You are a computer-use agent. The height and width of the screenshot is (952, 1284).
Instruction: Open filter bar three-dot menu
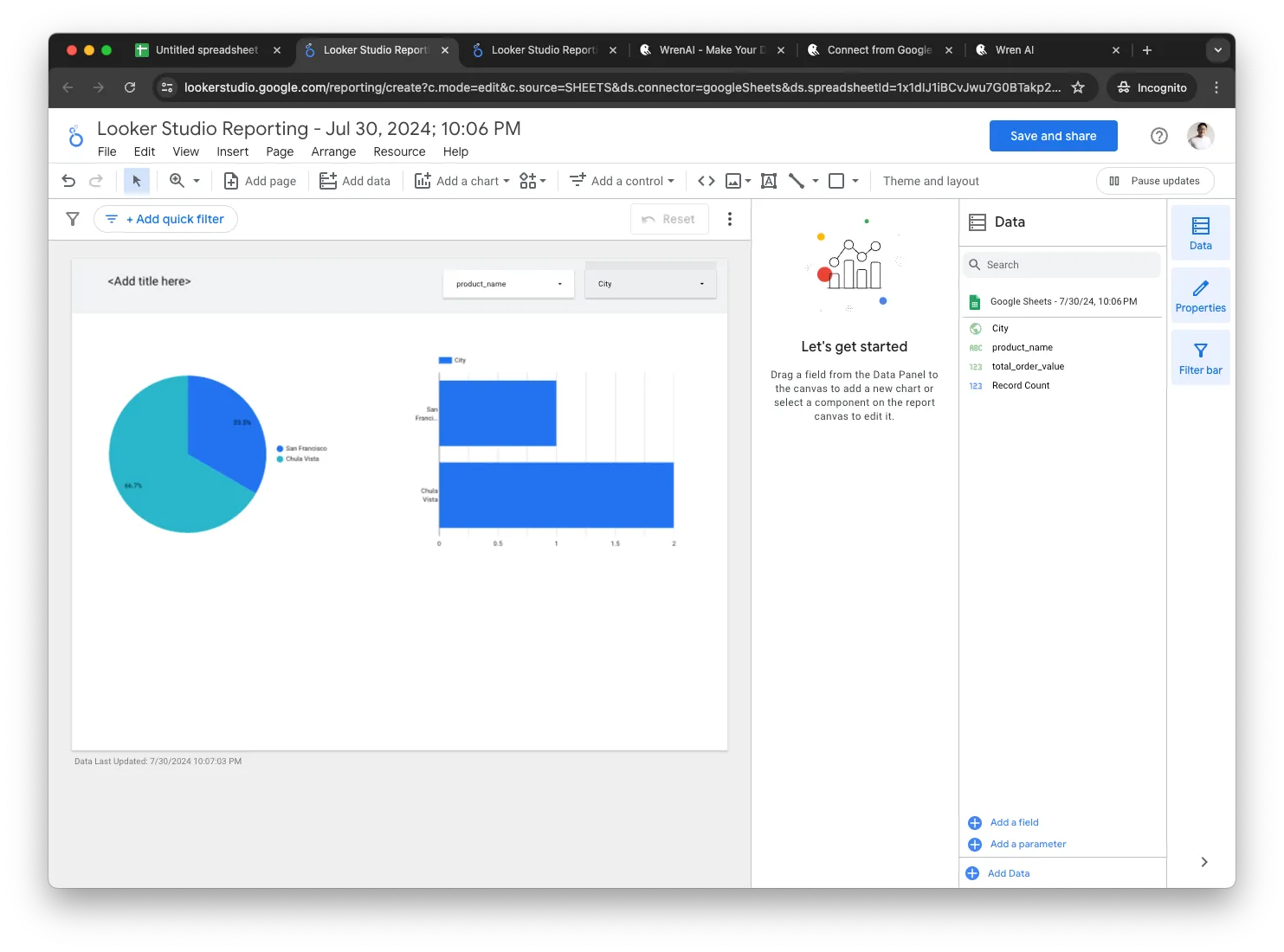pyautogui.click(x=730, y=219)
